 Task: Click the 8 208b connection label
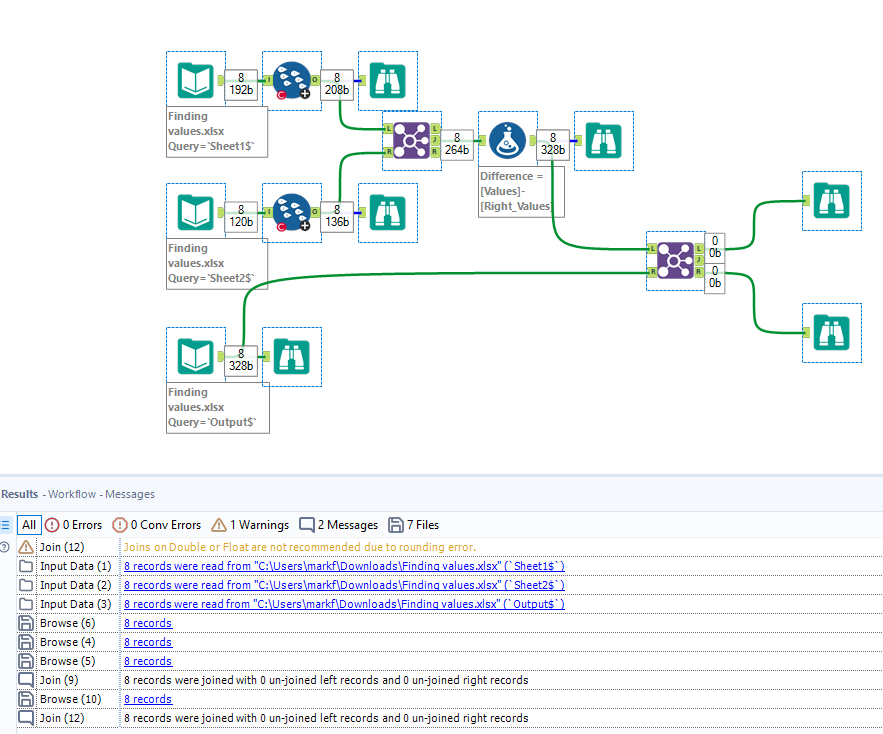337,84
